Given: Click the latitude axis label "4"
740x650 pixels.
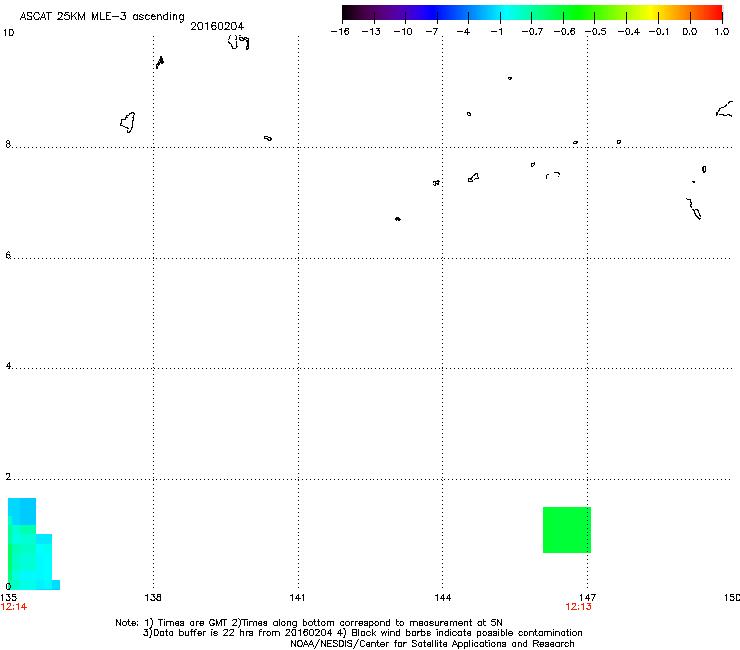Looking at the screenshot, I should (8, 365).
